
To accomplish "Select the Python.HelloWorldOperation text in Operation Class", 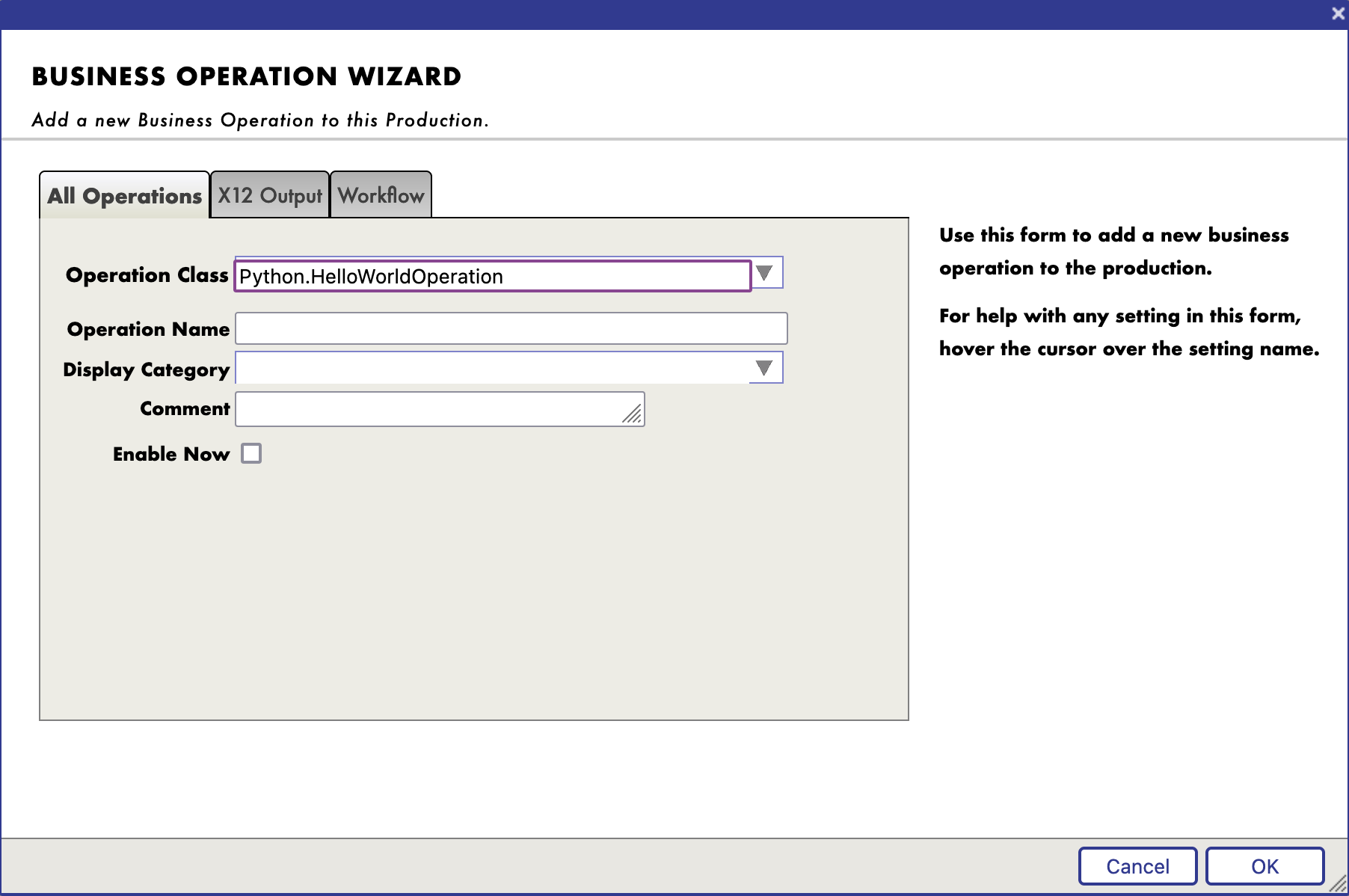I will (x=370, y=275).
